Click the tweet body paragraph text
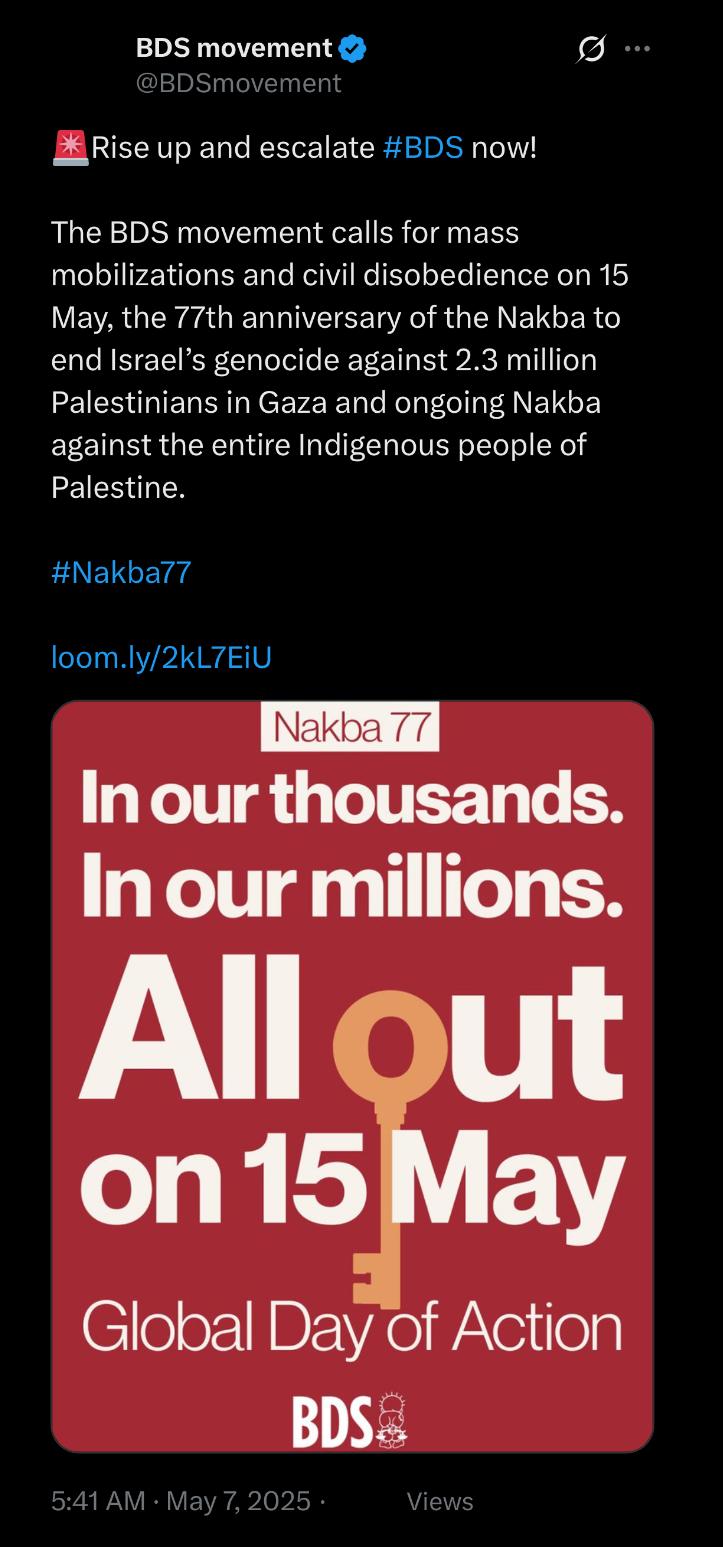Image resolution: width=723 pixels, height=1547 pixels. pyautogui.click(x=340, y=361)
